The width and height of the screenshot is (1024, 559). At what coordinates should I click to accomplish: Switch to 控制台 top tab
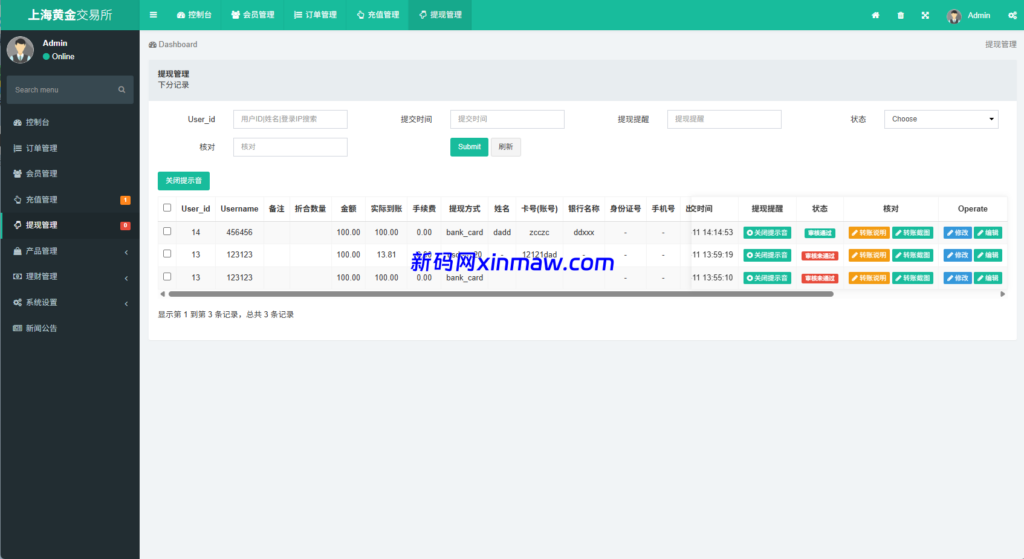point(194,15)
